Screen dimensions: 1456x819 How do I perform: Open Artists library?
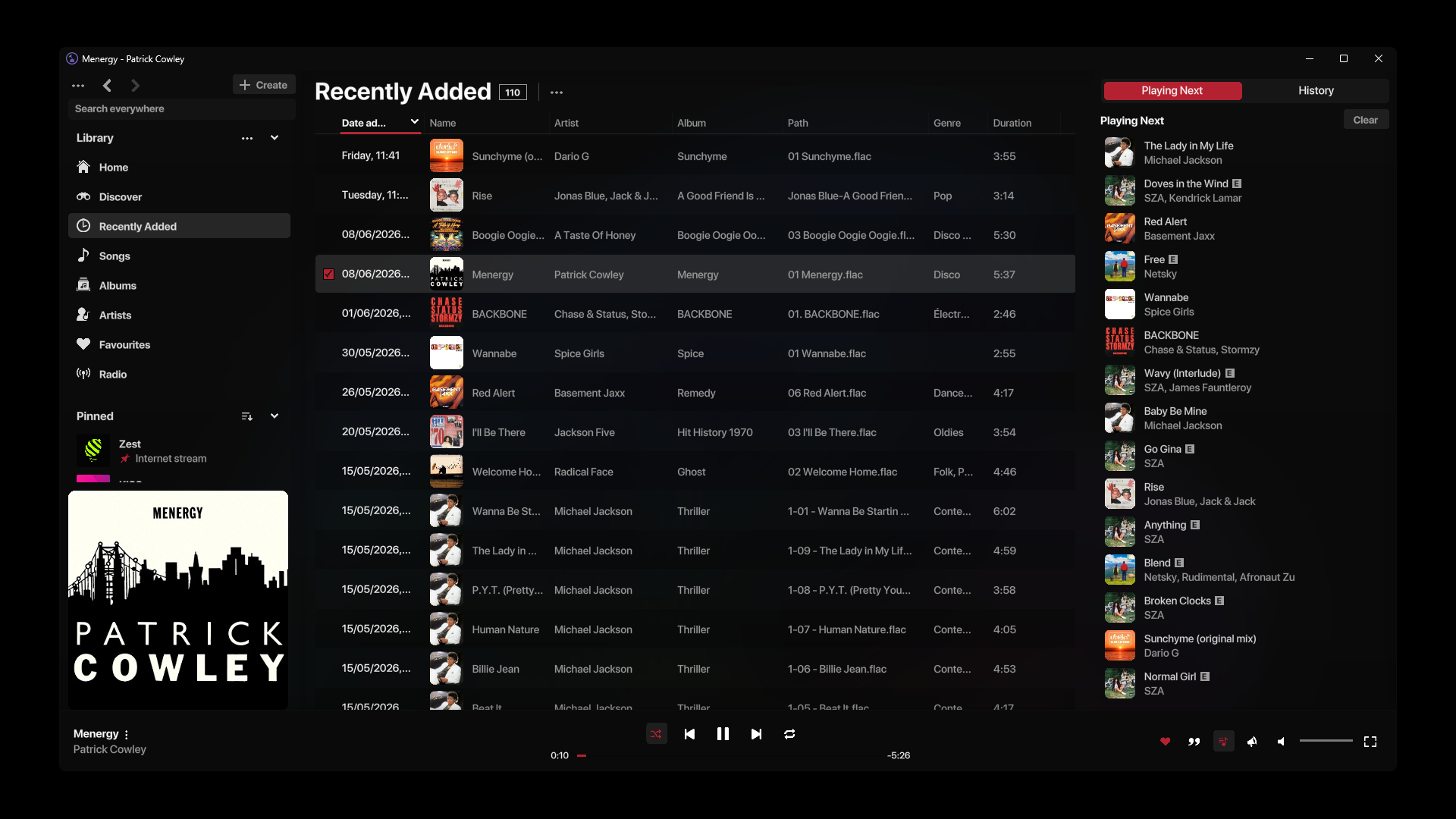(179, 315)
